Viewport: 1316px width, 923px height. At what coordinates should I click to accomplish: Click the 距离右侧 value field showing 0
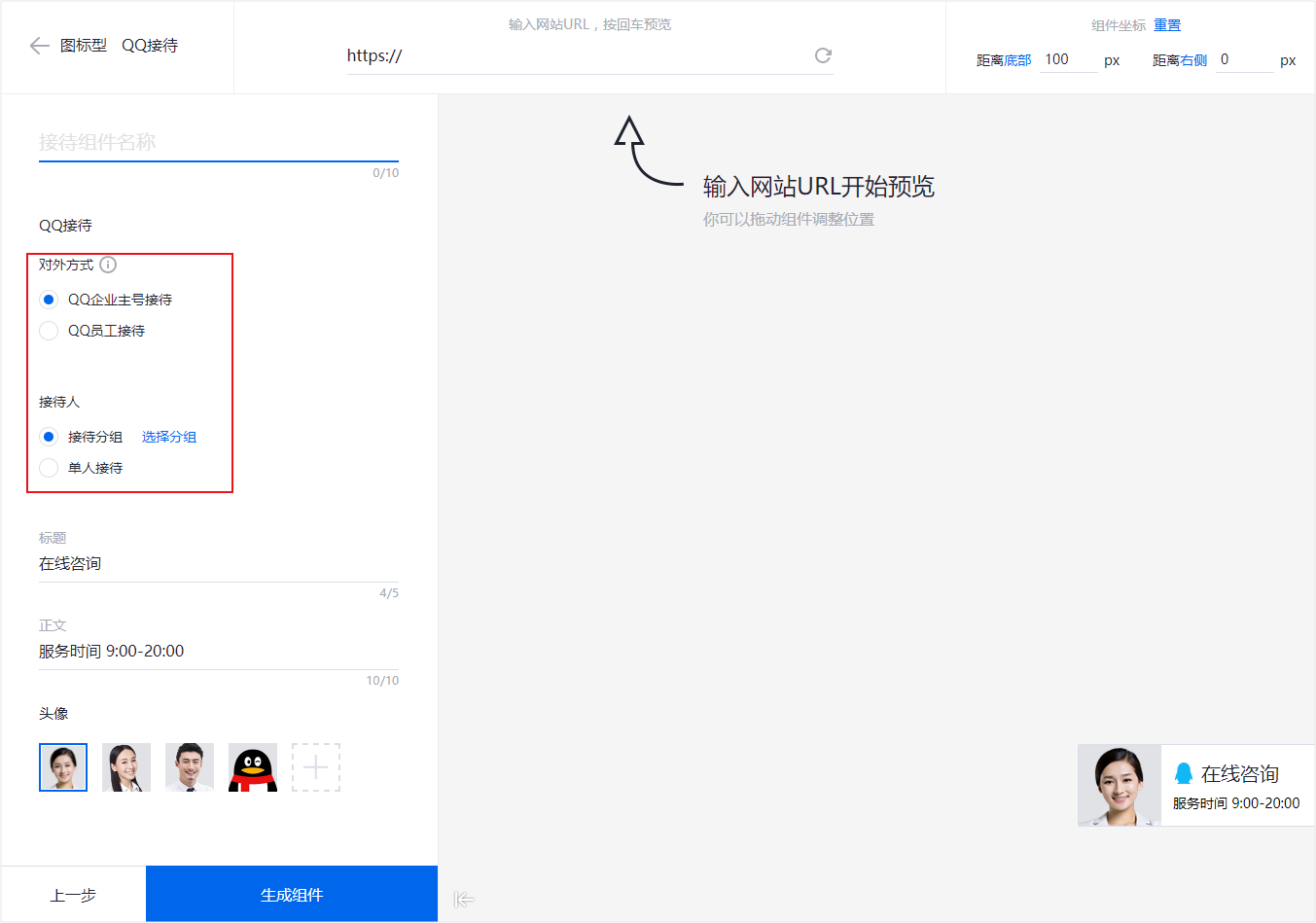1245,59
